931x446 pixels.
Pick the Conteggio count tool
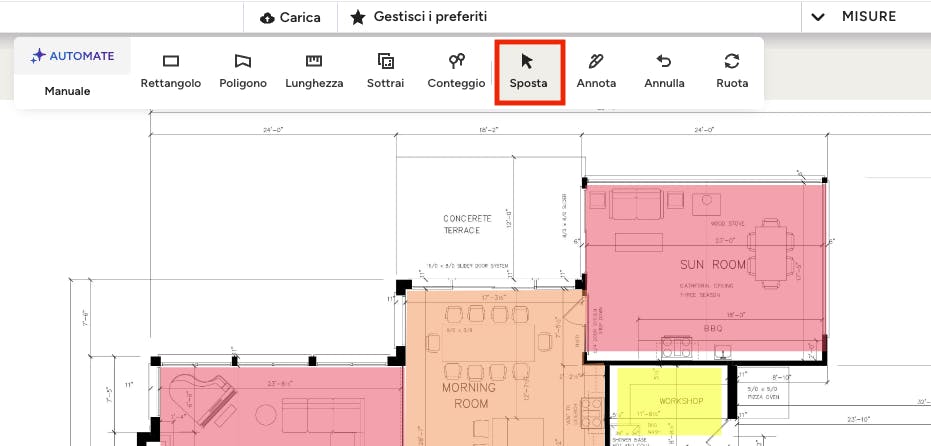[456, 71]
